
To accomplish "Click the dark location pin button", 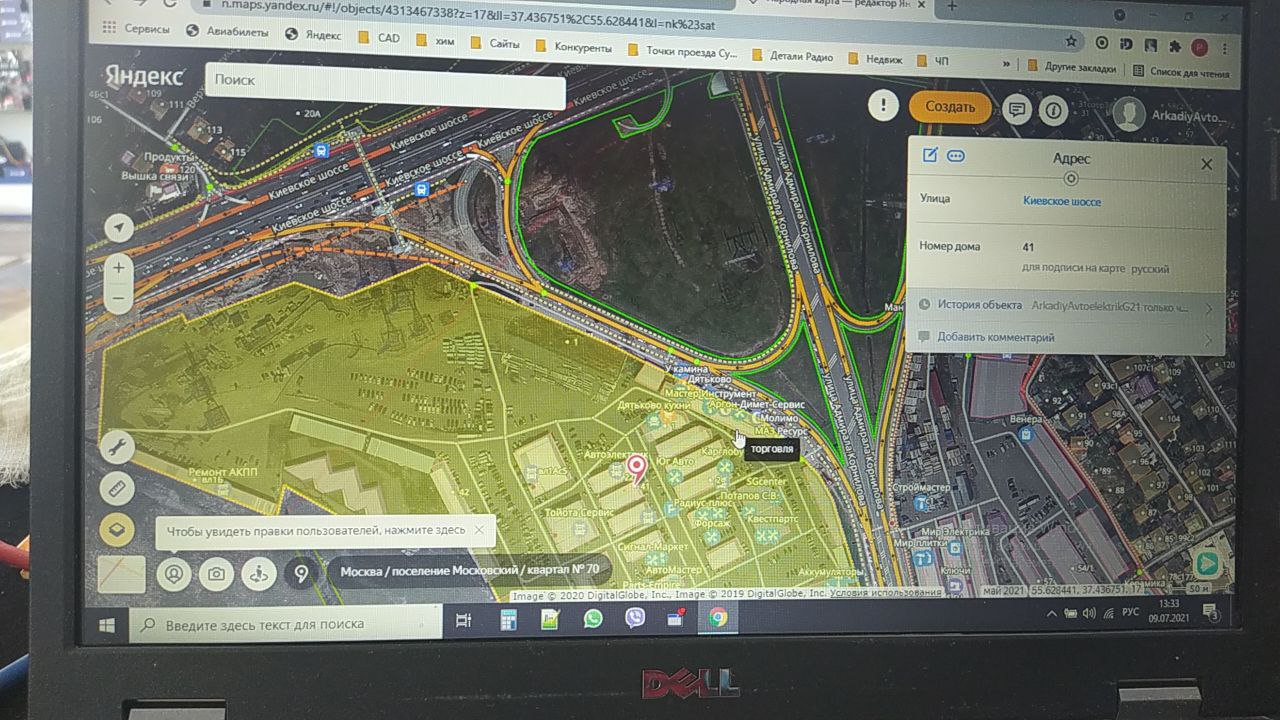I will [x=301, y=574].
